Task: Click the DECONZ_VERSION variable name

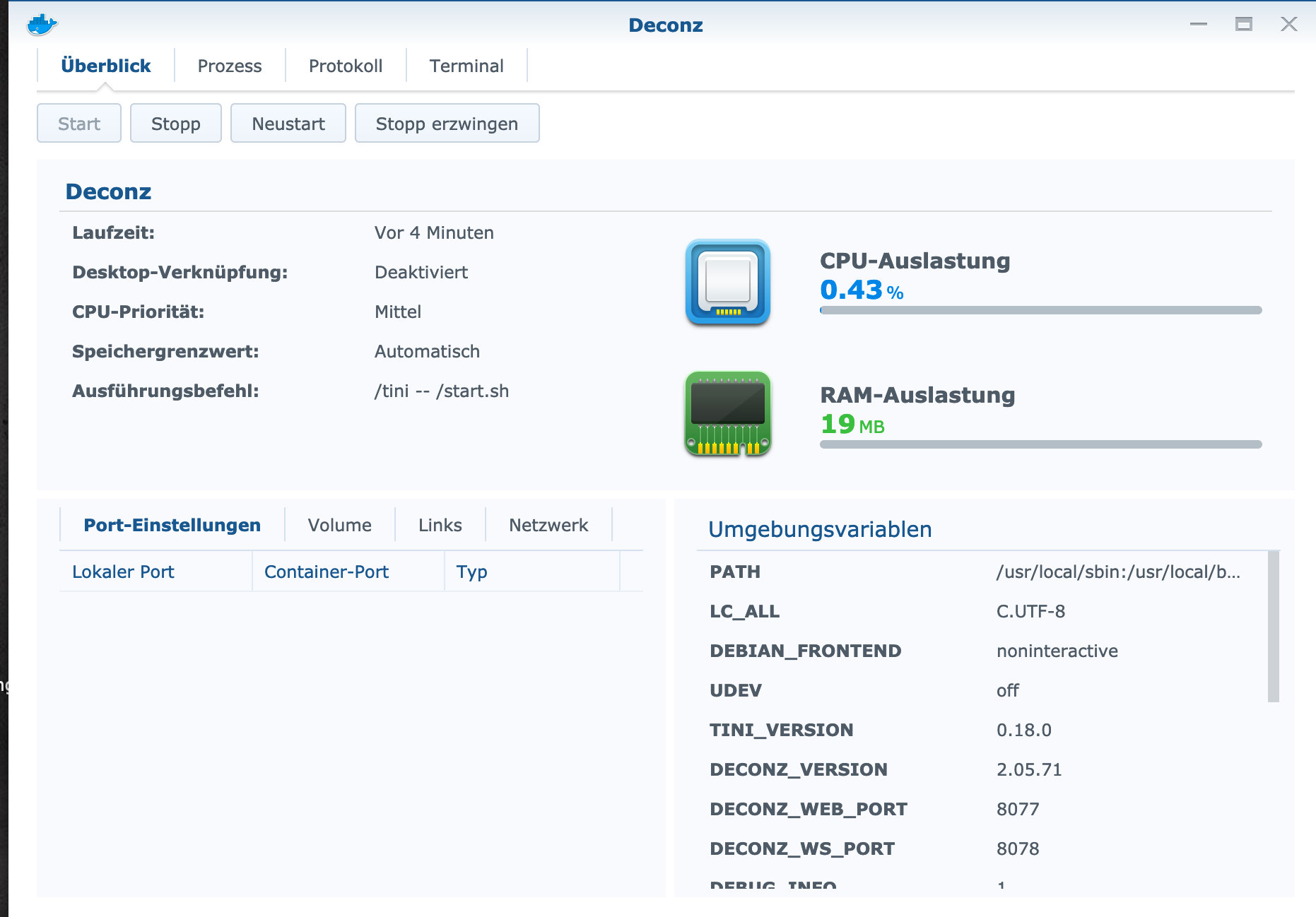Action: point(798,769)
